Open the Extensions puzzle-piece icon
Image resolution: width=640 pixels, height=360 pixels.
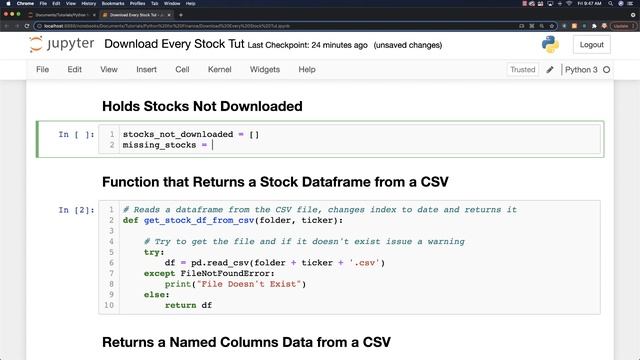pyautogui.click(x=594, y=26)
